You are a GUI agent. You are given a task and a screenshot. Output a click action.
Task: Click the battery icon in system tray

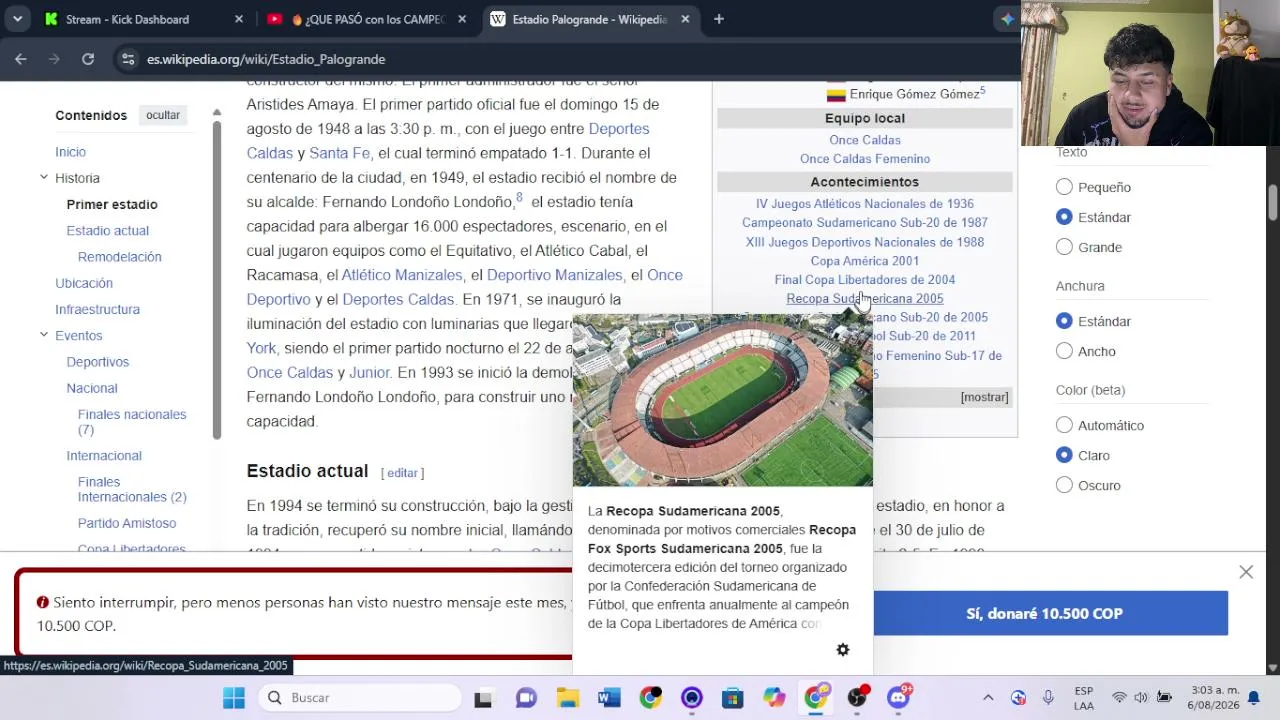pyautogui.click(x=1164, y=698)
